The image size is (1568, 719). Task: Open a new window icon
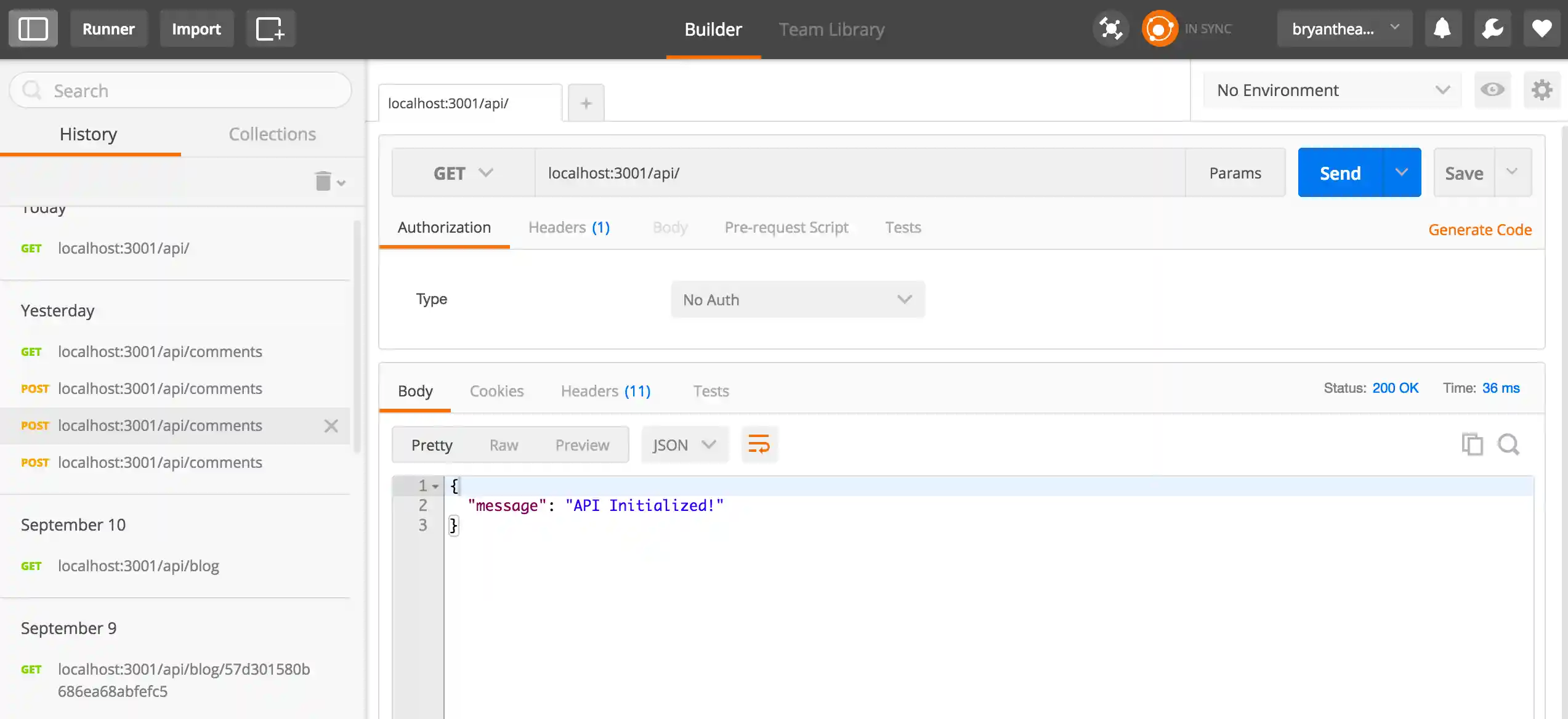tap(270, 29)
